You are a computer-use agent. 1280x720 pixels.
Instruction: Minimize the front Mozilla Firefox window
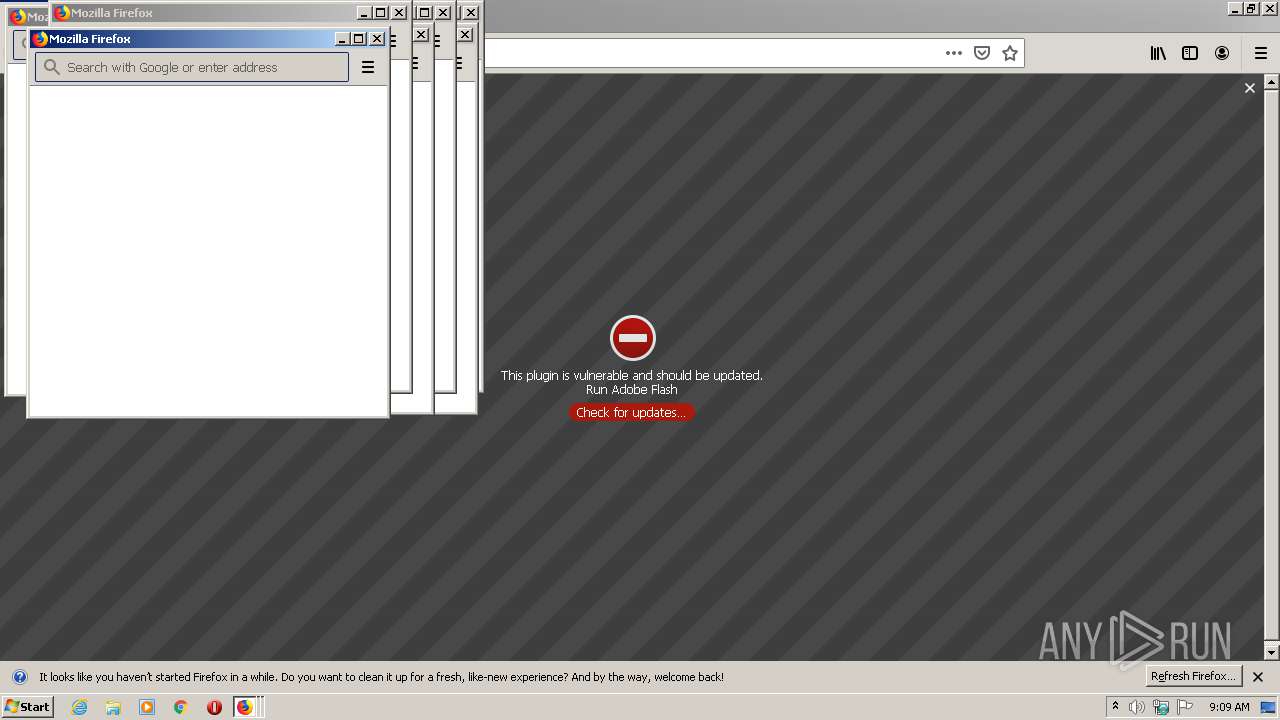coord(342,39)
